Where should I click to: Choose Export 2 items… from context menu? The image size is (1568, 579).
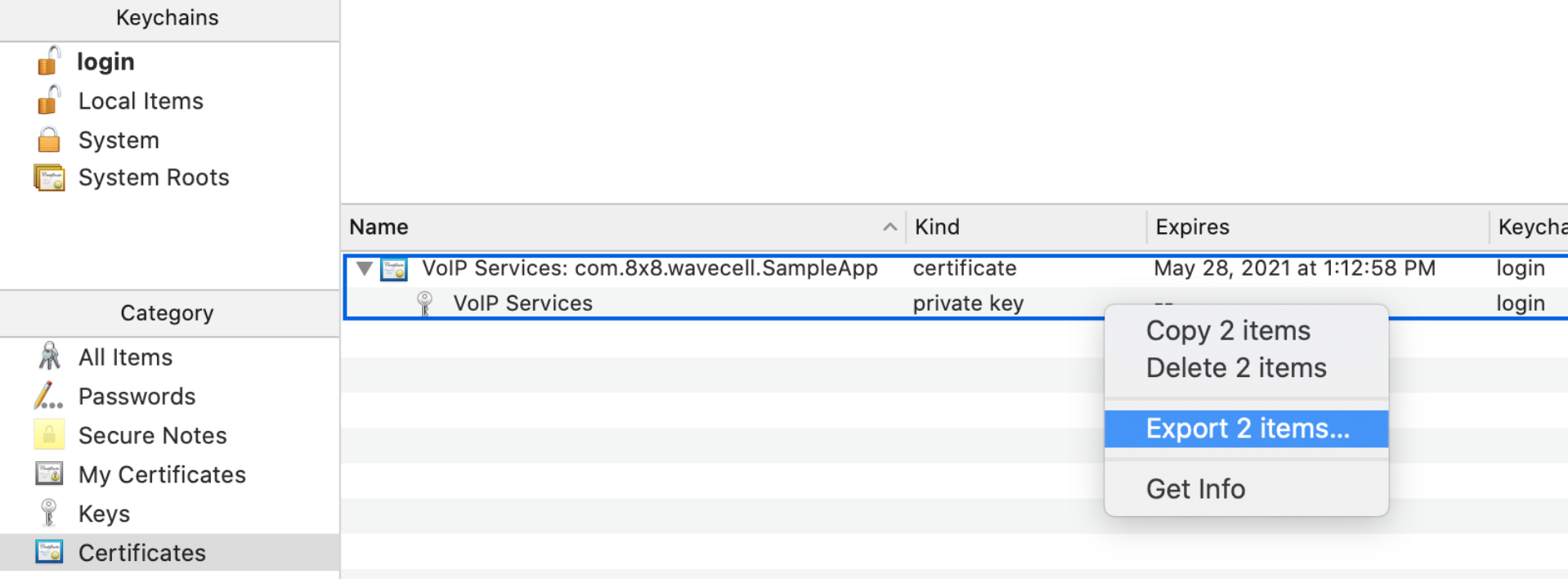[x=1246, y=429]
